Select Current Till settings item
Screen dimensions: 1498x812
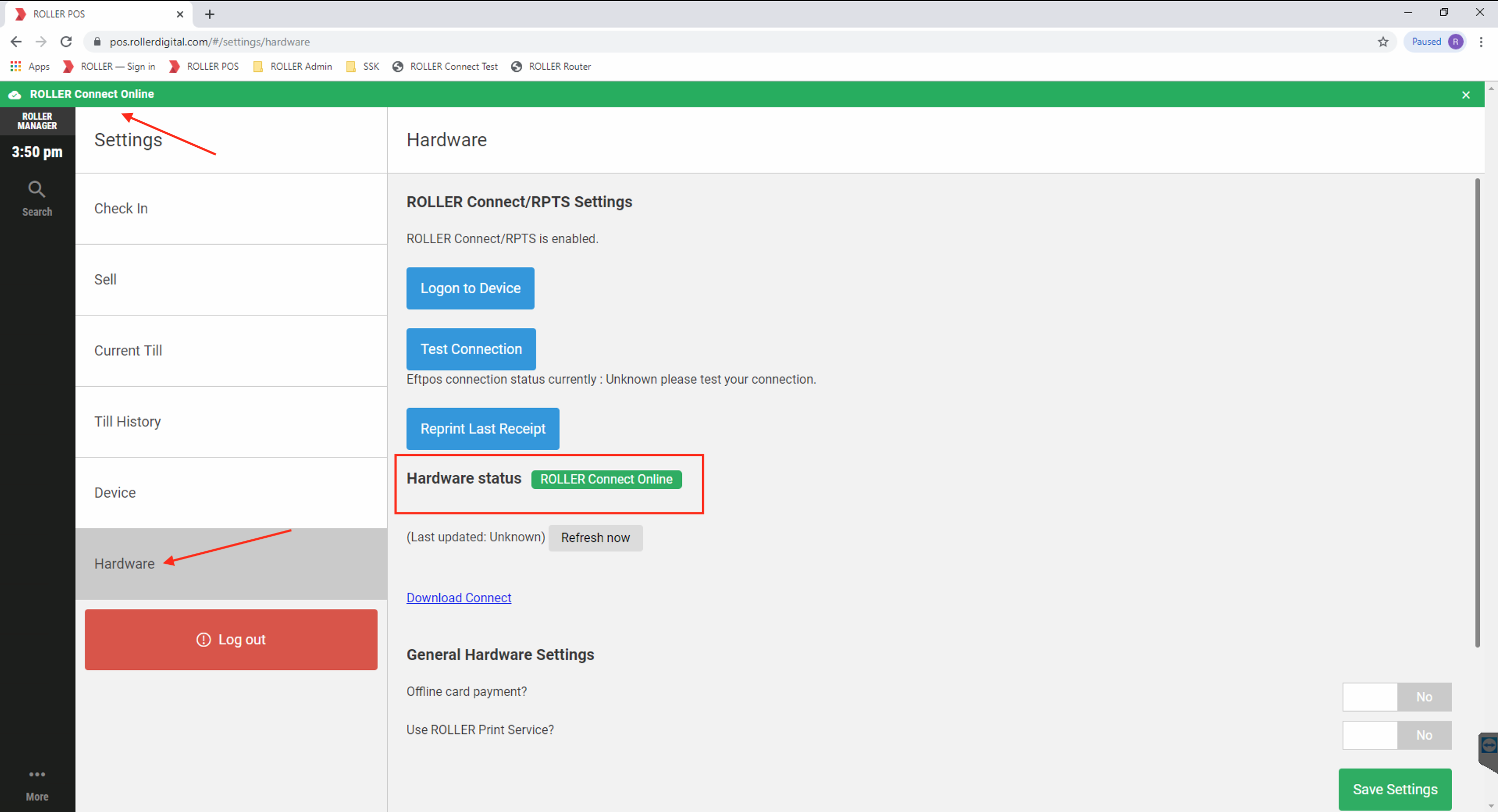click(231, 351)
